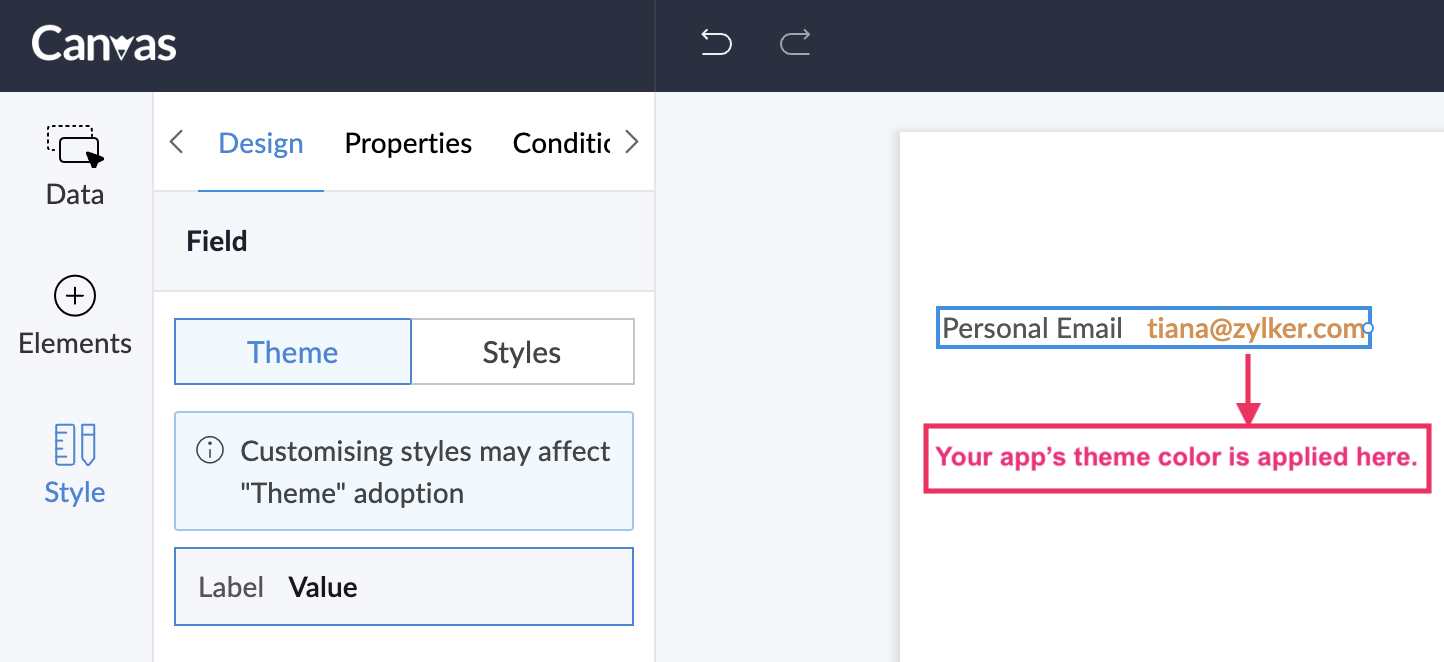Open the Properties tab

(x=408, y=143)
